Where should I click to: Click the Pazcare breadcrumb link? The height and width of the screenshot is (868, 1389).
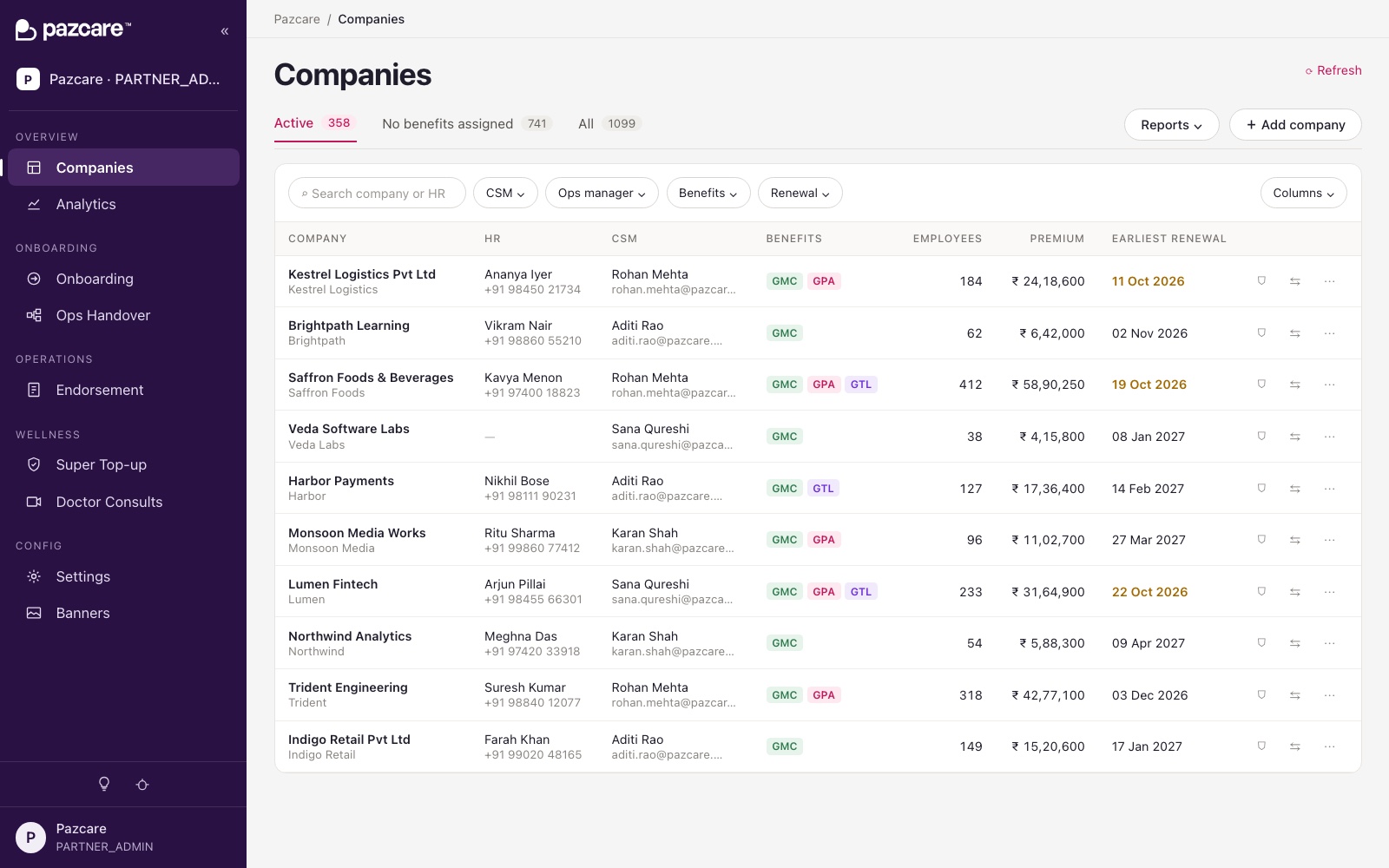297,19
